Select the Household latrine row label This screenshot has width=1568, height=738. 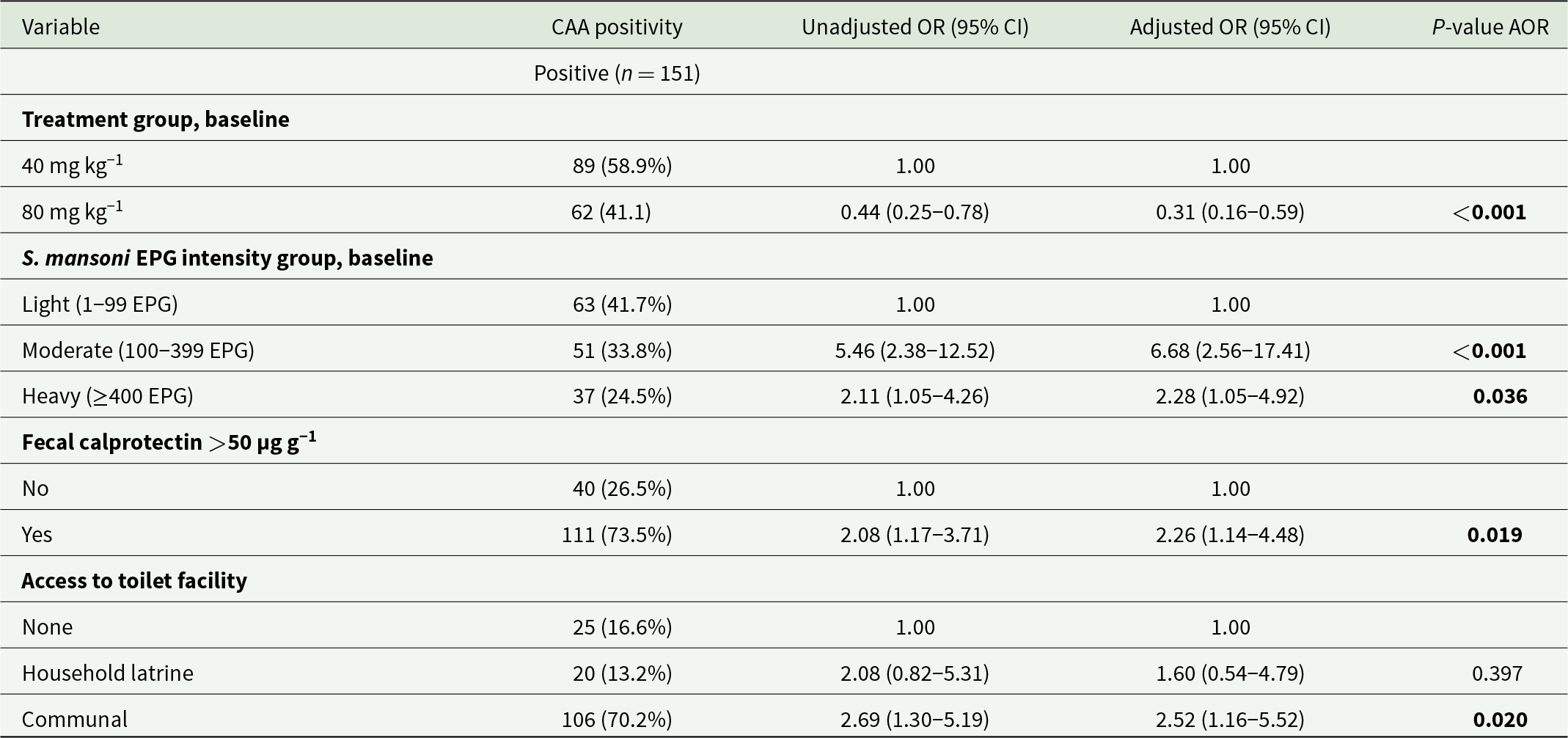coord(108,673)
